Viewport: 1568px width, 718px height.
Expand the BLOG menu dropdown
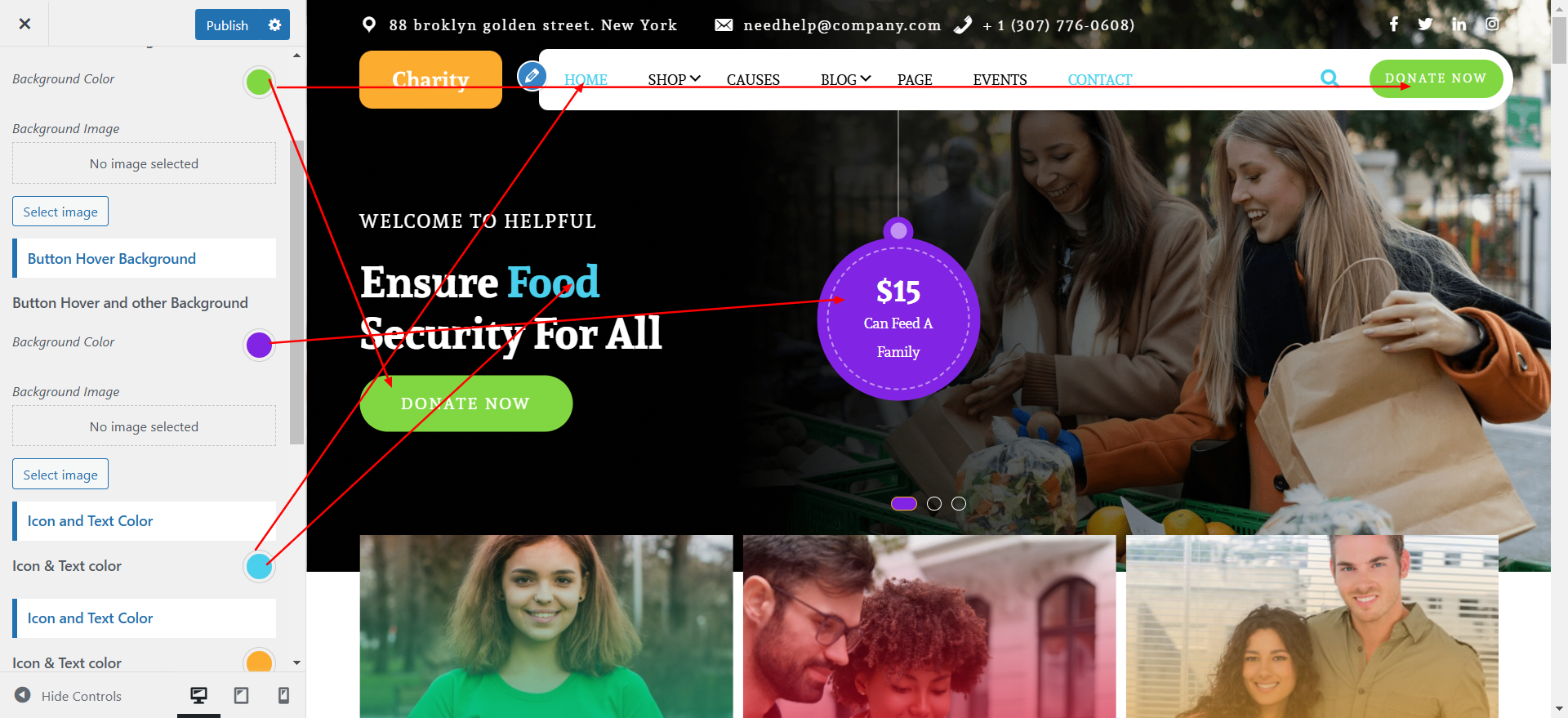pos(846,79)
